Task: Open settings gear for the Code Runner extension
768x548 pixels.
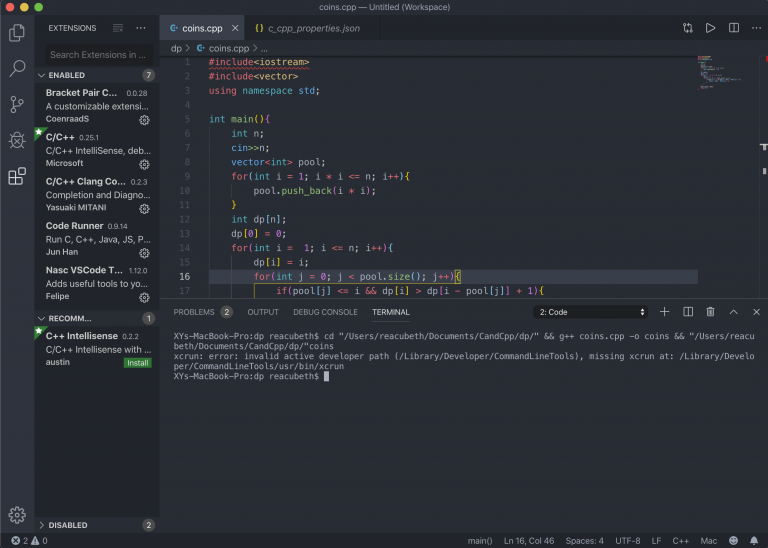Action: pyautogui.click(x=144, y=253)
